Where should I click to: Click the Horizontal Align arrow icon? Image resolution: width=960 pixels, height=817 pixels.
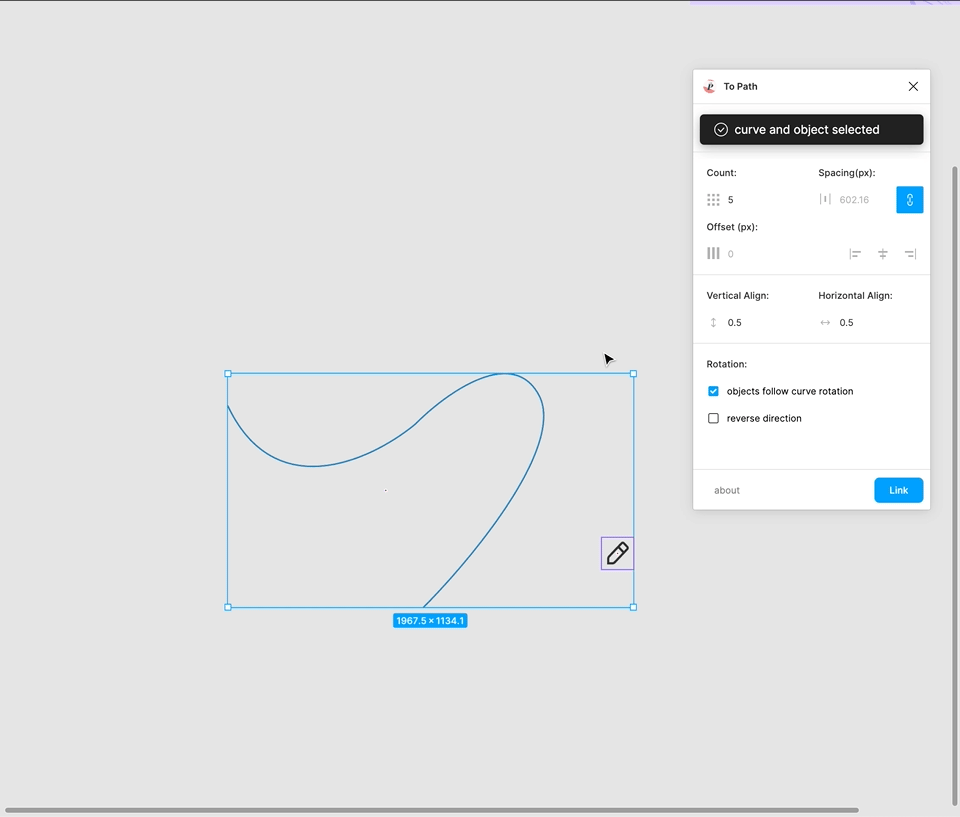click(825, 322)
